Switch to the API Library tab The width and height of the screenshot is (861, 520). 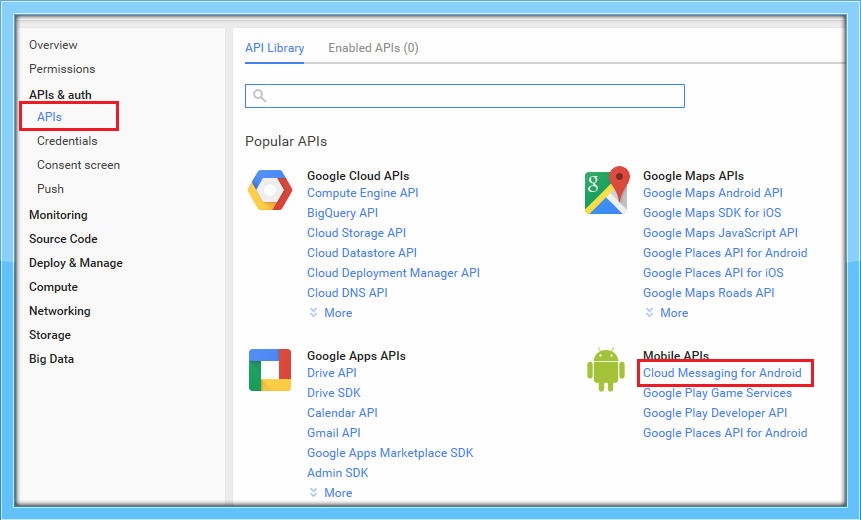tap(275, 48)
